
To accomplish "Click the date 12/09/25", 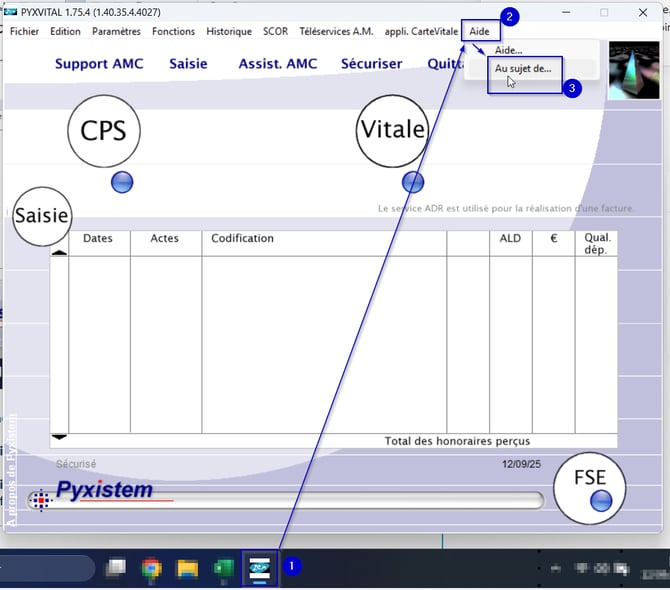I will [x=521, y=464].
